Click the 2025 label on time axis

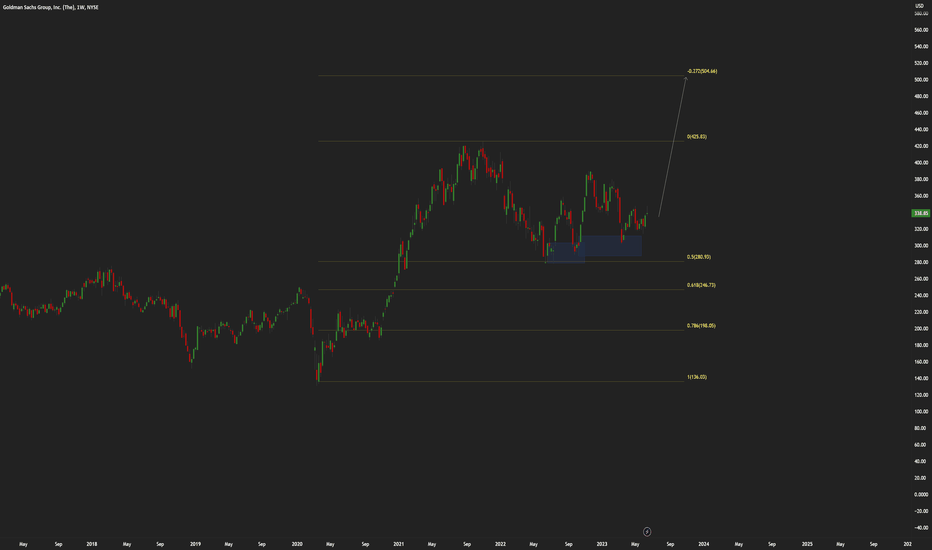pos(807,544)
